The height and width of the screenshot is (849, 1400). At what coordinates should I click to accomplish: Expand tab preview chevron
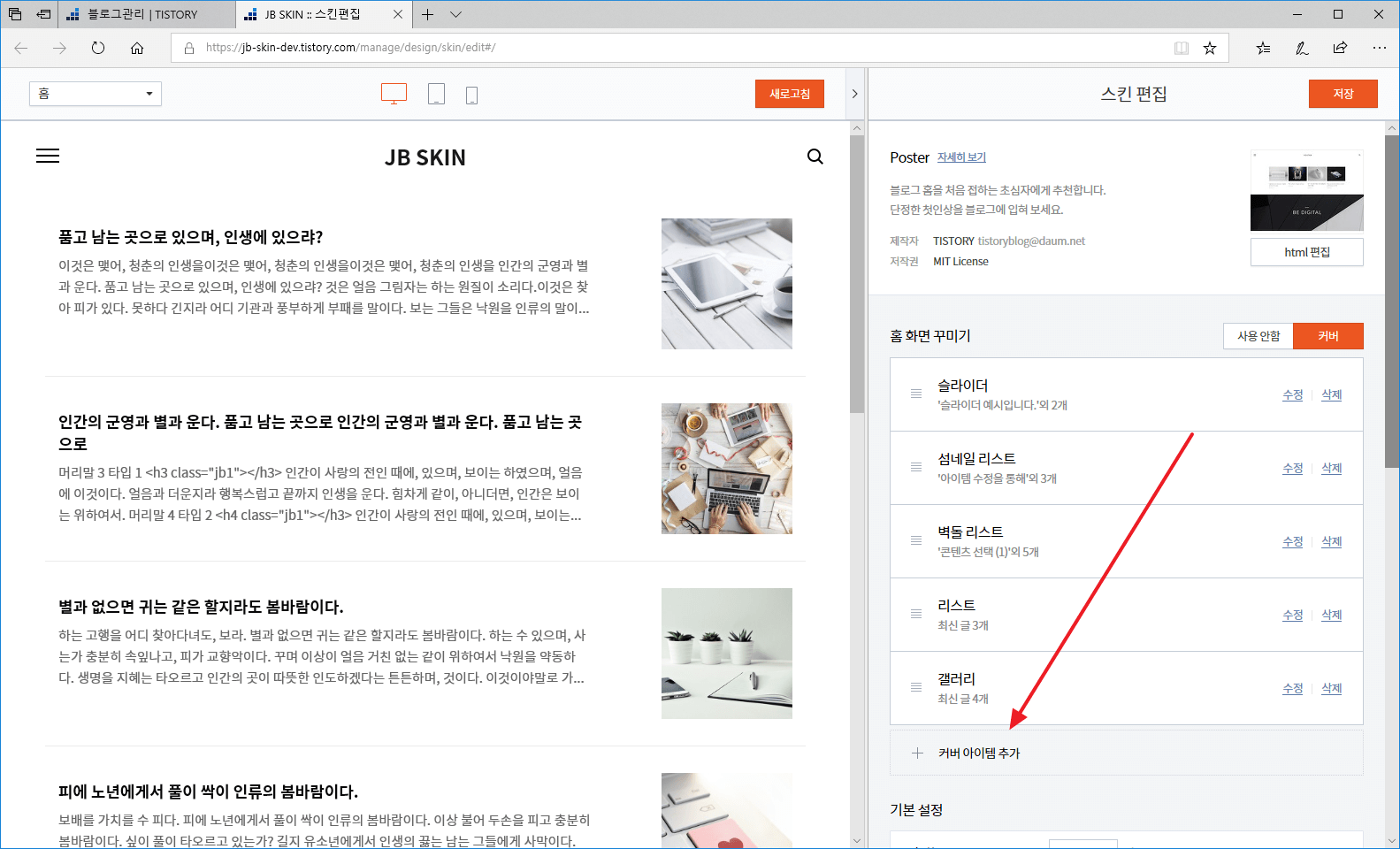point(455,14)
